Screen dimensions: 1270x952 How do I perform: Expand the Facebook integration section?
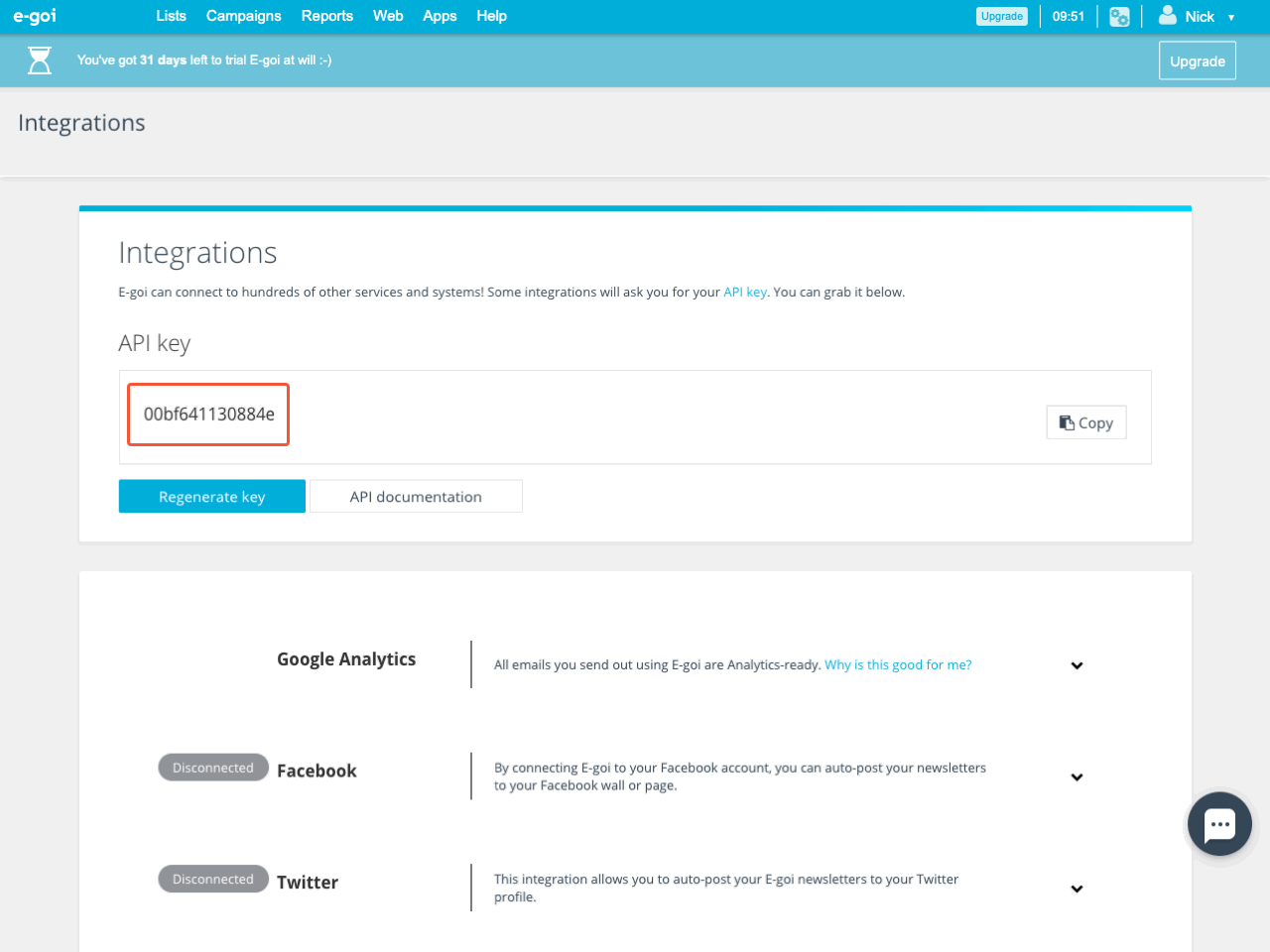point(1077,777)
